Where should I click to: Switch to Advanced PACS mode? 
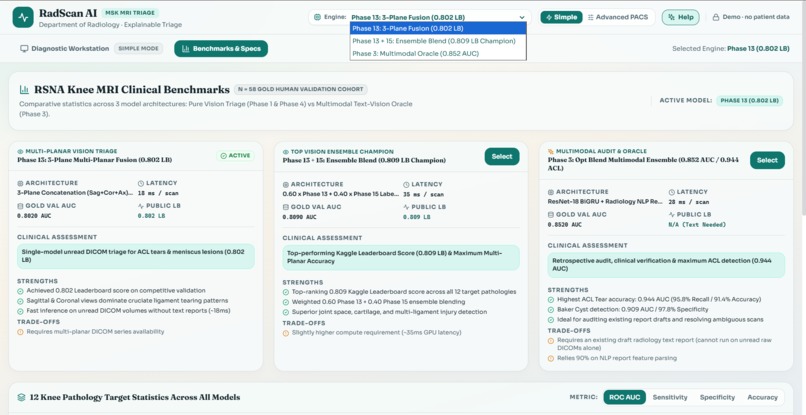tap(618, 17)
